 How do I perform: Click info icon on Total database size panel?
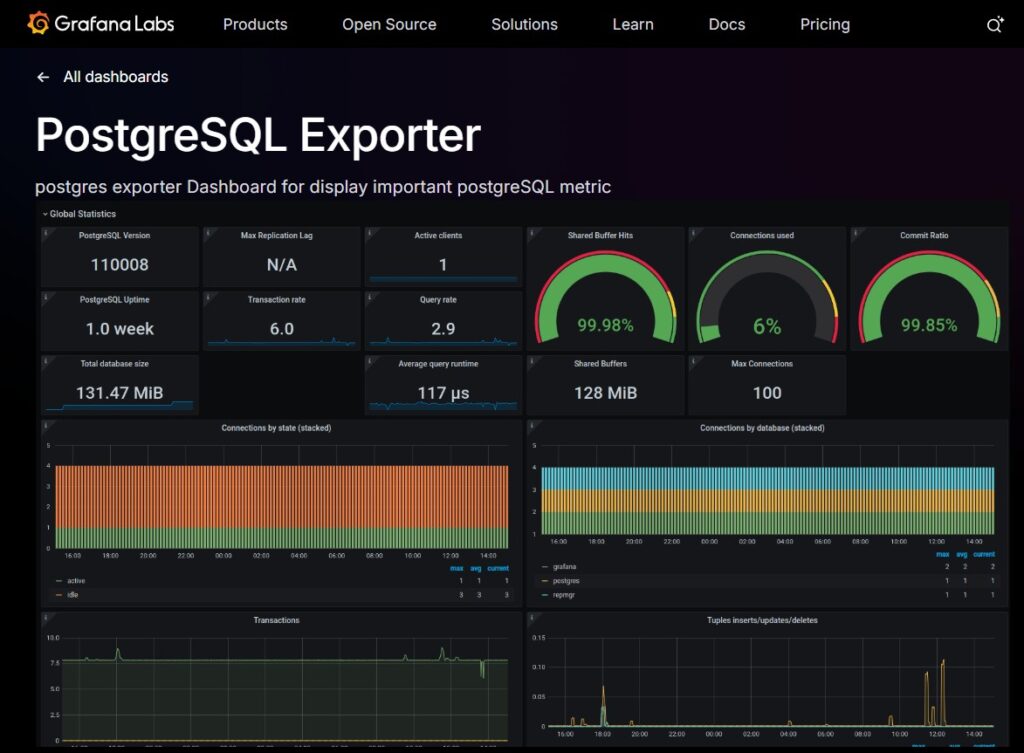pos(47,361)
